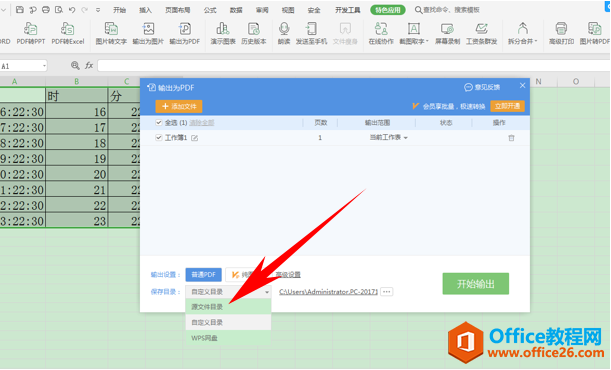611x370 pixels.
Task: Open the 公式 ribbon tab
Action: (210, 10)
